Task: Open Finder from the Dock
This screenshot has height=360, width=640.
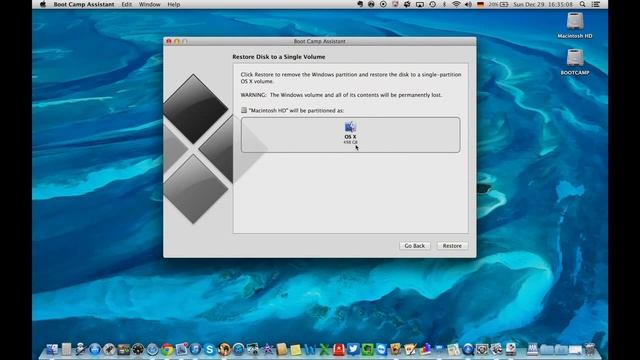Action: pos(52,349)
